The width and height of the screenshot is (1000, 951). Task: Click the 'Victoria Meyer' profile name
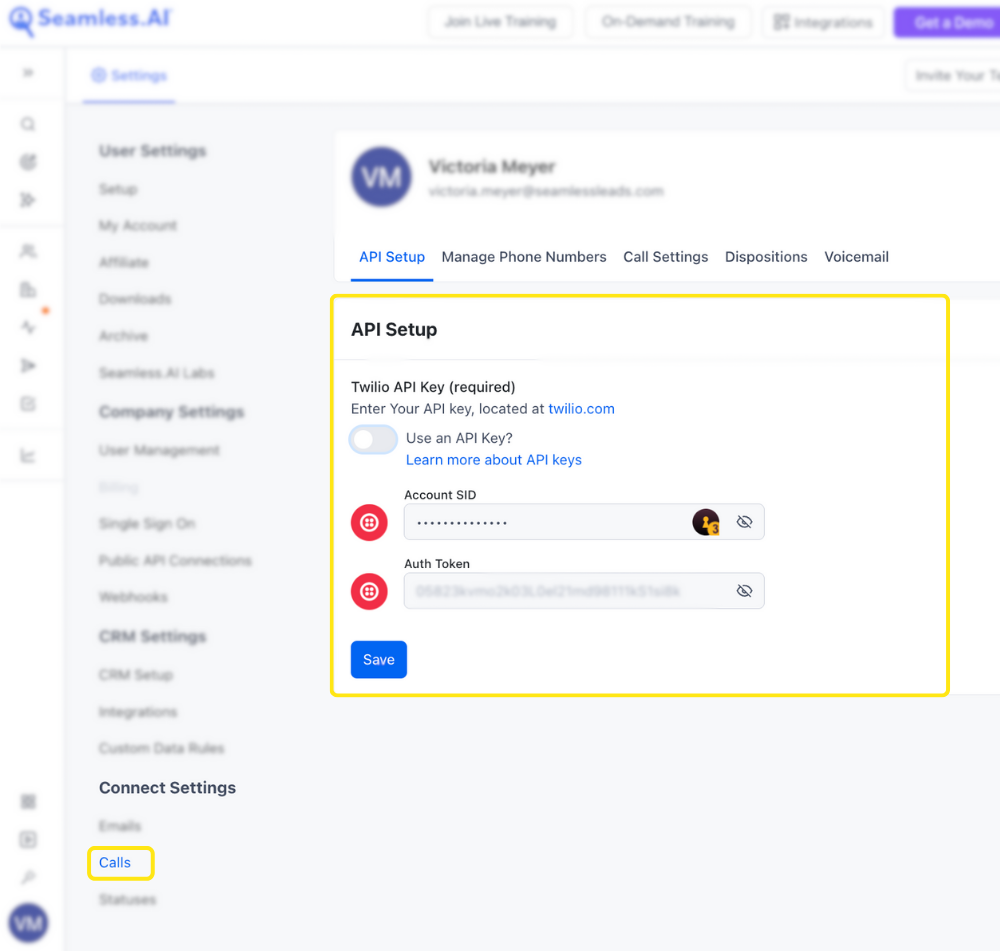[x=491, y=167]
